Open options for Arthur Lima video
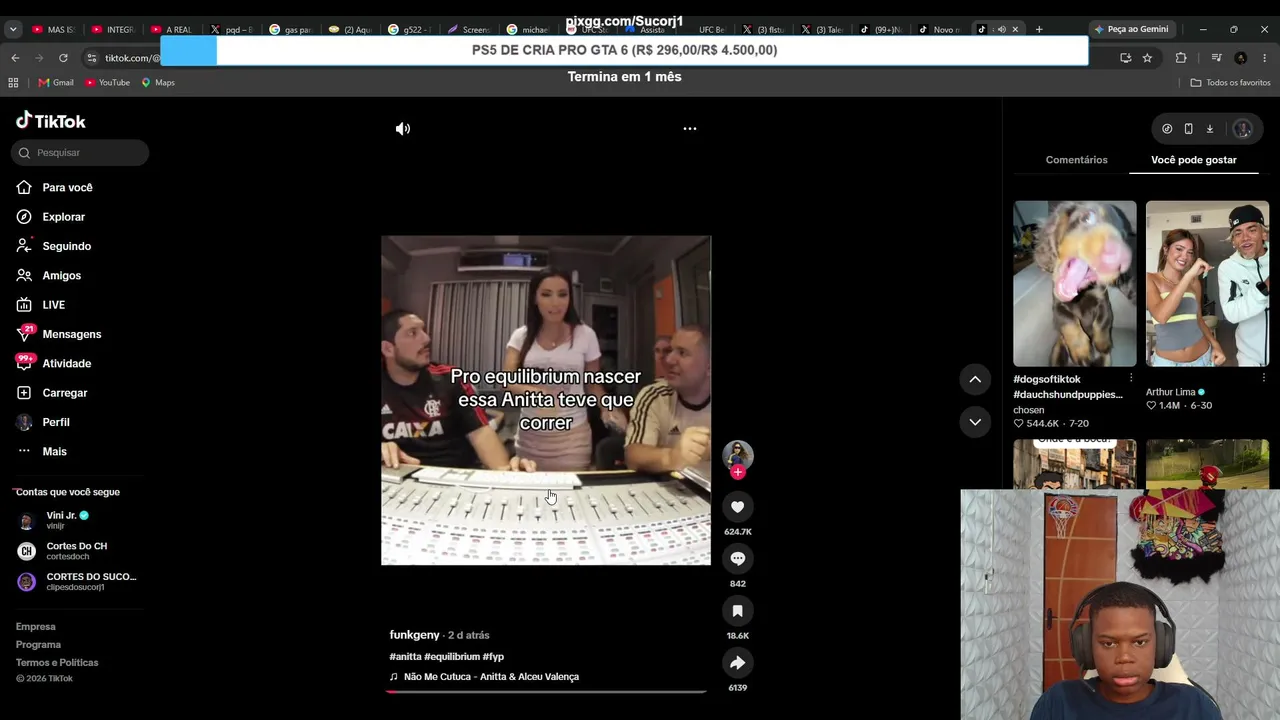1280x720 pixels. 1263,378
